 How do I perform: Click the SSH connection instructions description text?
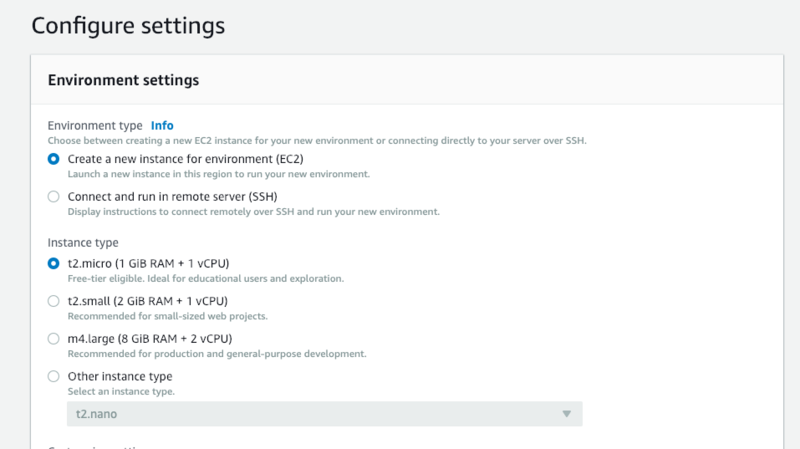point(253,212)
